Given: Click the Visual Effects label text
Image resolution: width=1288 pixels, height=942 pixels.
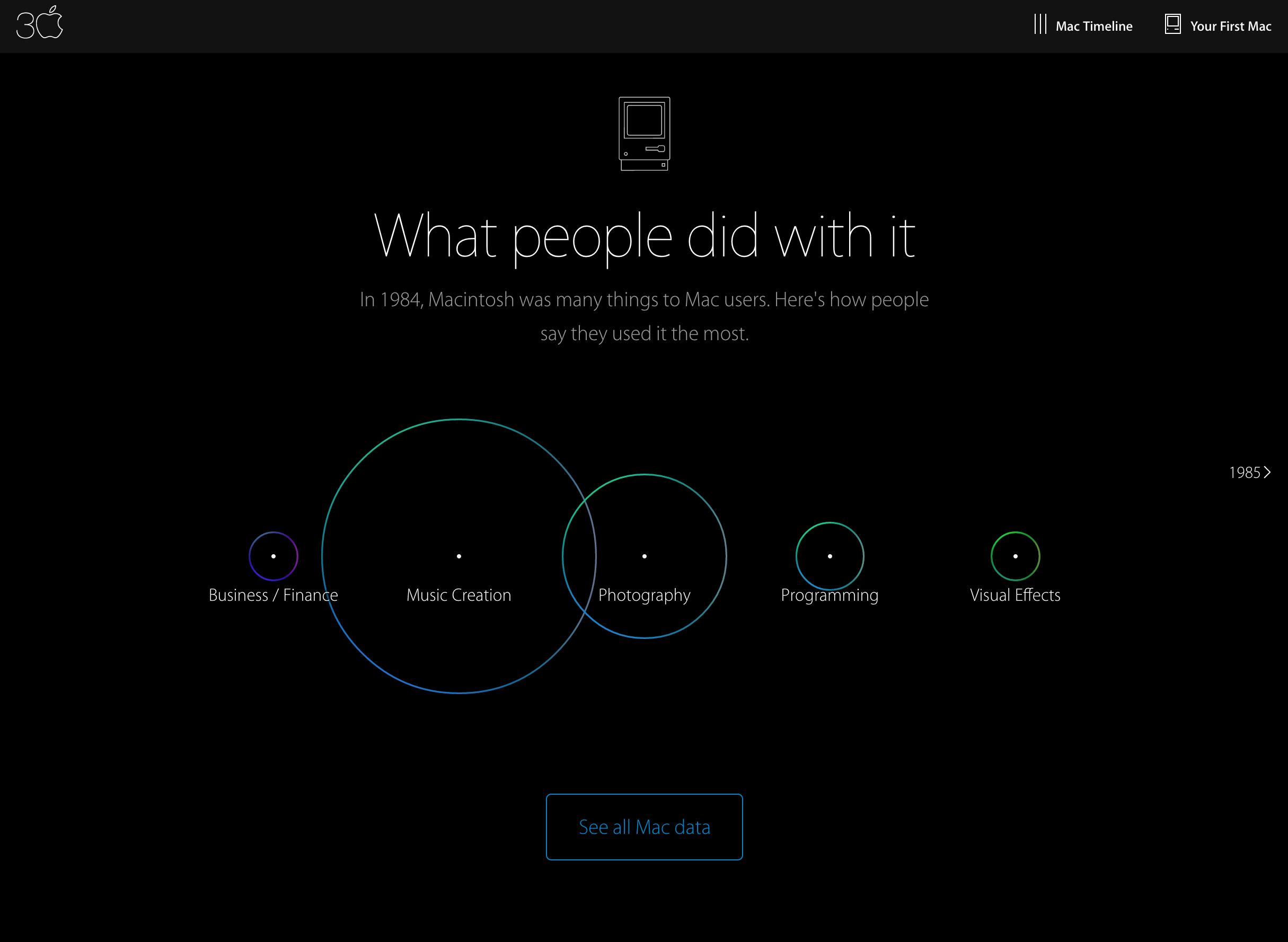Looking at the screenshot, I should coord(1015,596).
